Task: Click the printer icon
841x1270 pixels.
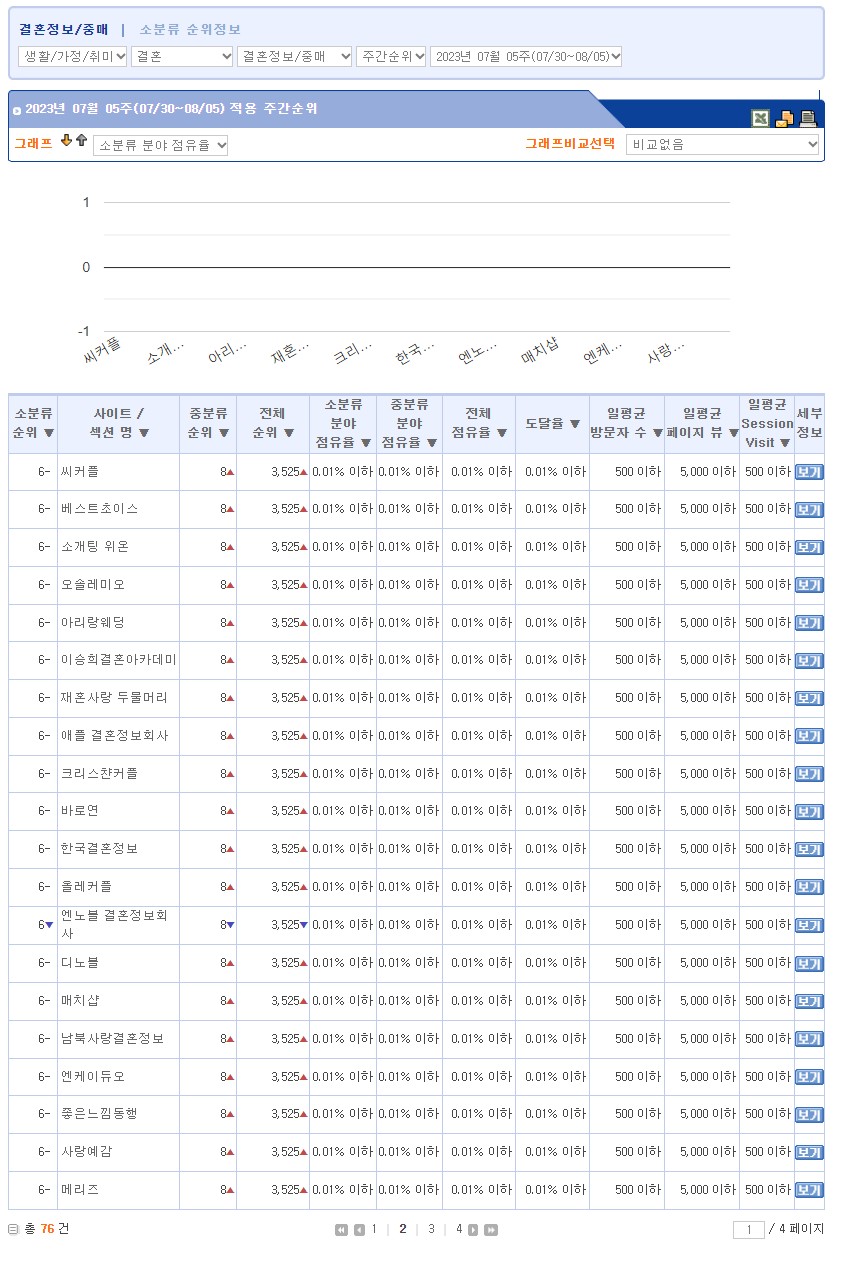Action: (x=808, y=119)
